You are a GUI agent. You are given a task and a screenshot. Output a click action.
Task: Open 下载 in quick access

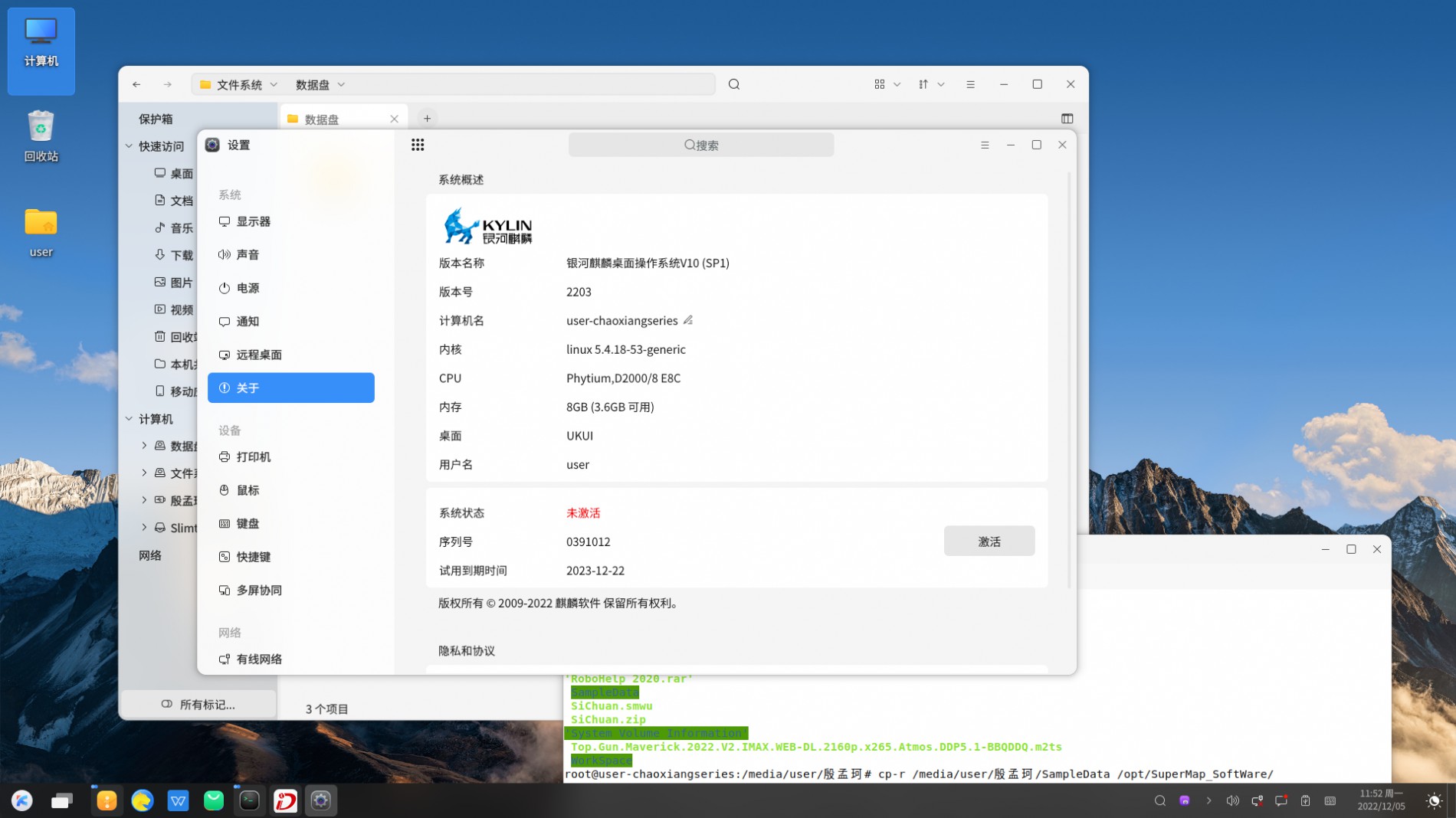click(x=174, y=254)
